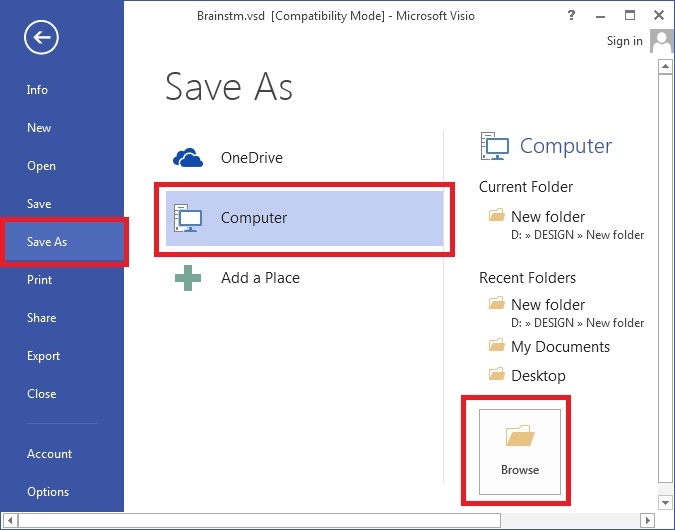Open Visio Options
This screenshot has width=675, height=530.
coord(48,492)
